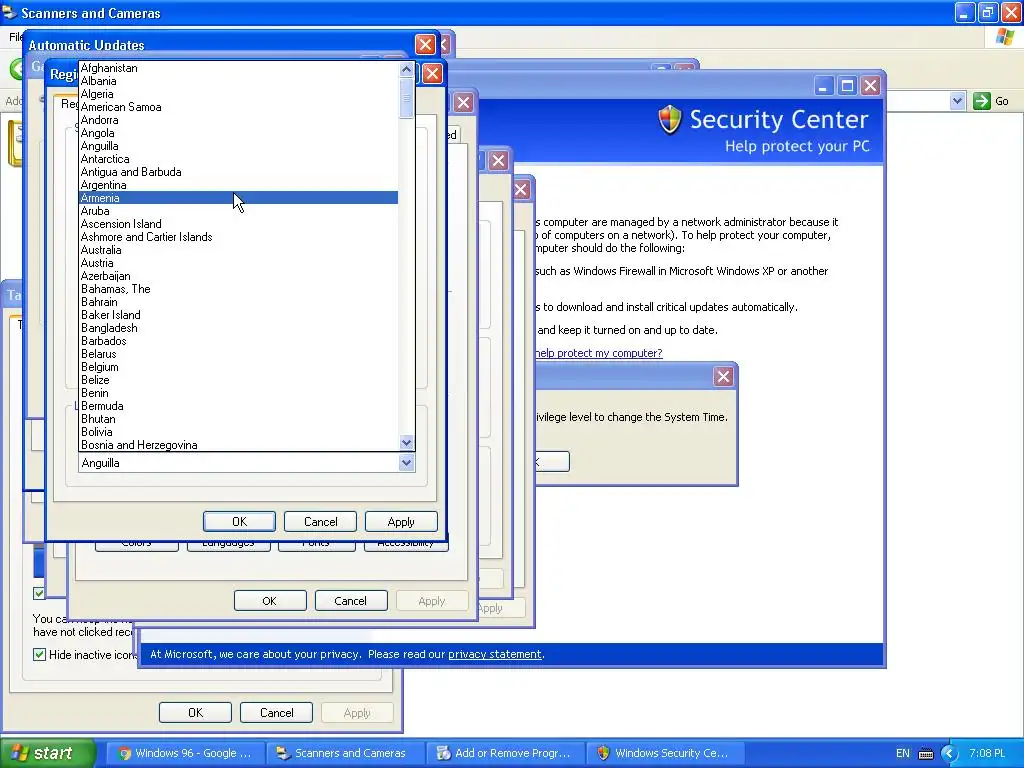1024x768 pixels.
Task: Apply Regional Options changes
Action: [401, 522]
